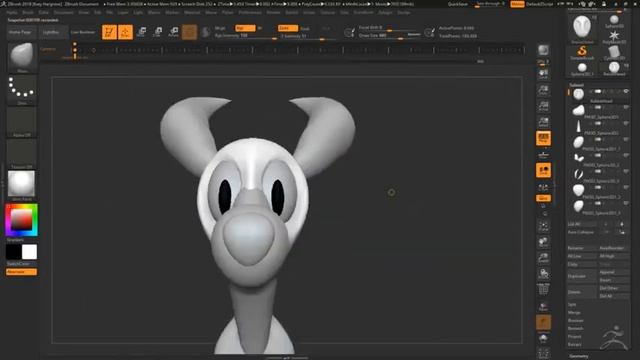
Task: Select the Sphere3D tool thumbnail at top right
Action: tap(614, 21)
